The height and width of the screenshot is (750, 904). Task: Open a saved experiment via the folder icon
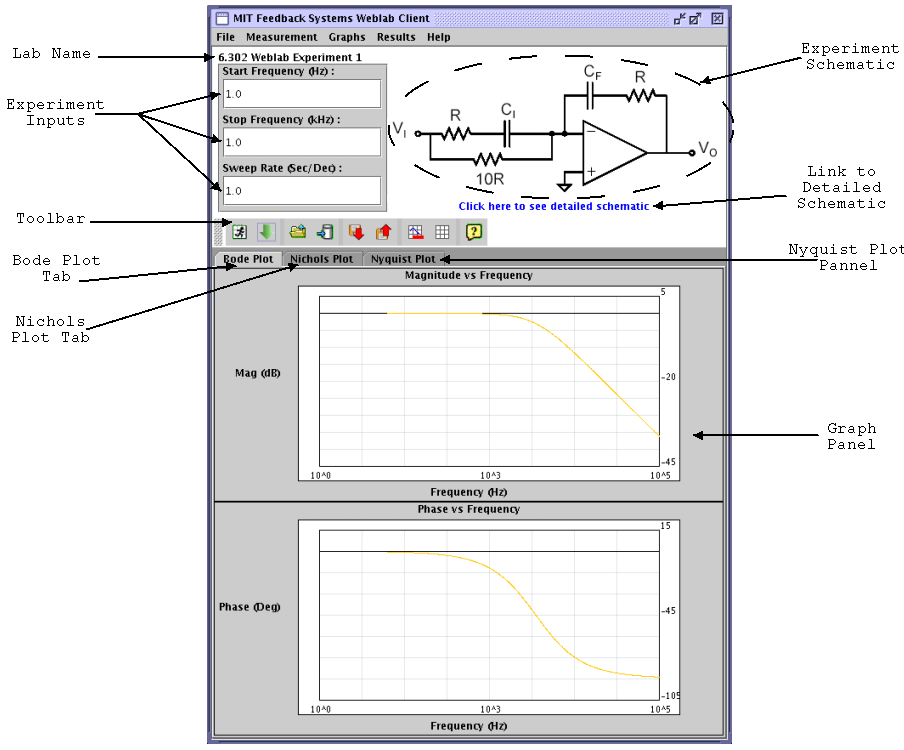tap(299, 231)
